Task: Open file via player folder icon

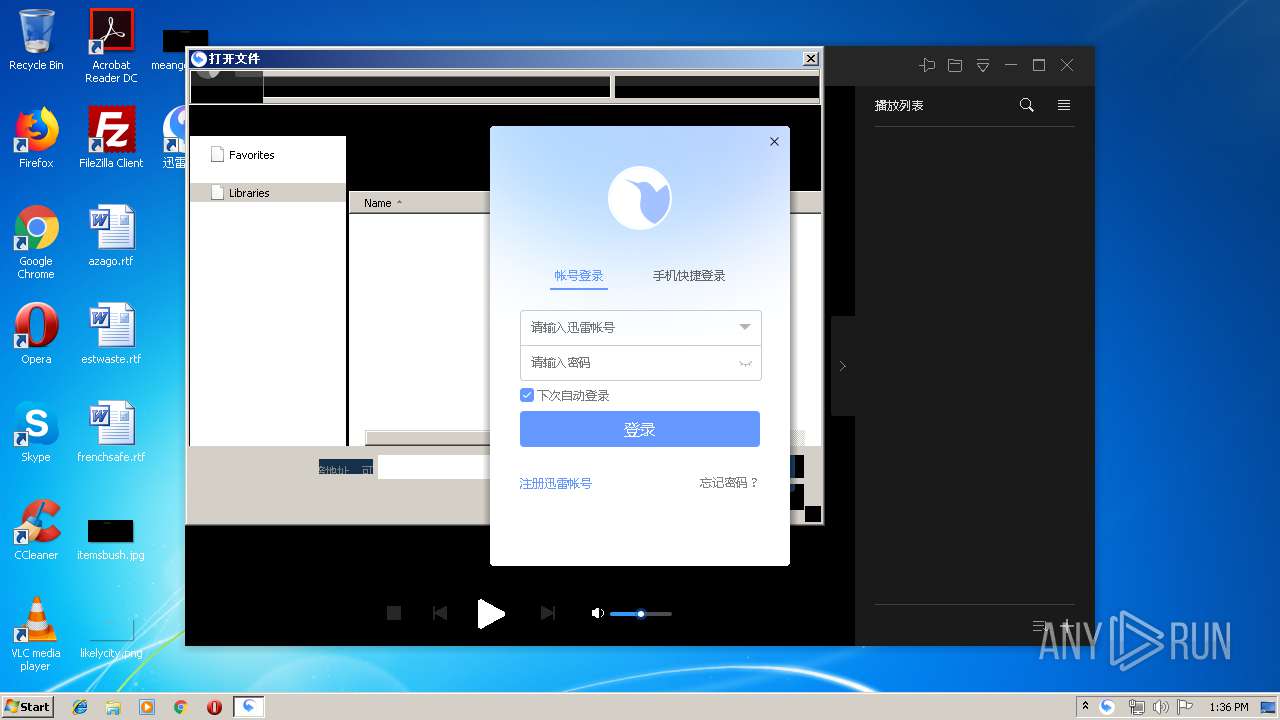Action: point(955,65)
